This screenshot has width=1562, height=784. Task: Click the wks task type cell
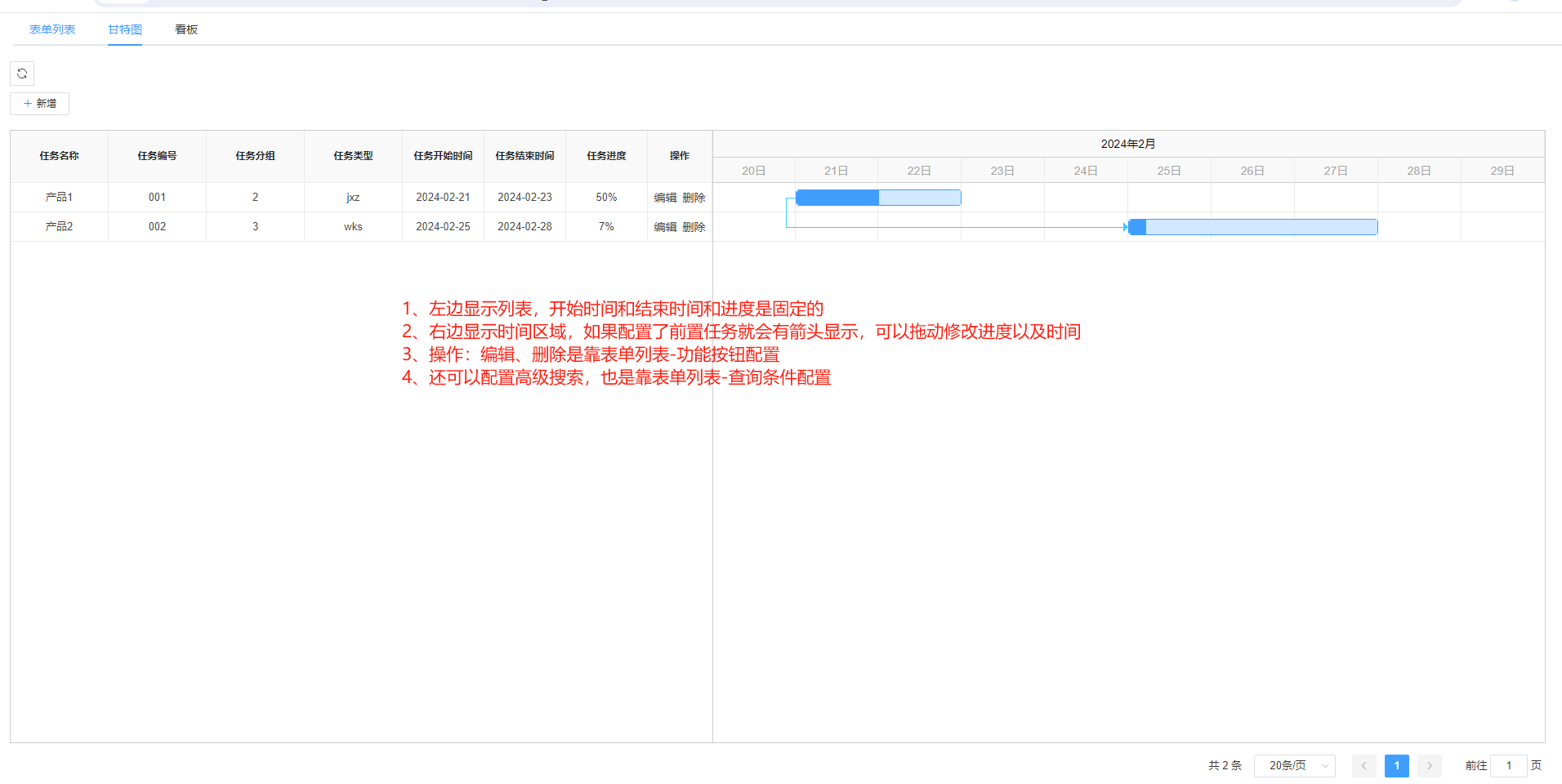click(353, 227)
